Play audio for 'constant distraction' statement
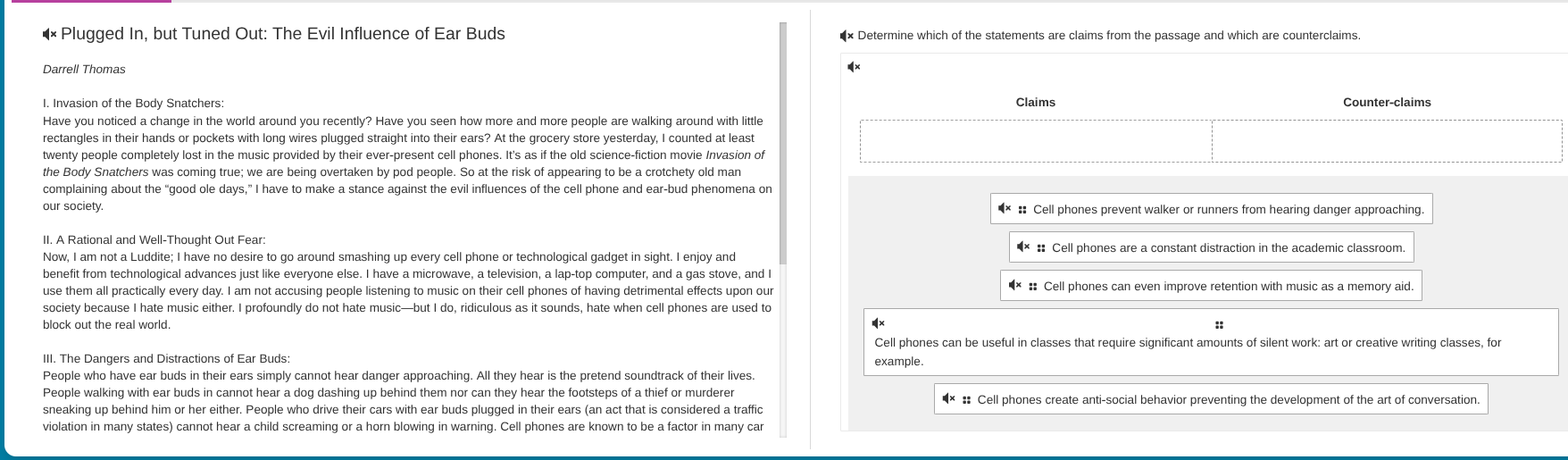 click(1023, 247)
